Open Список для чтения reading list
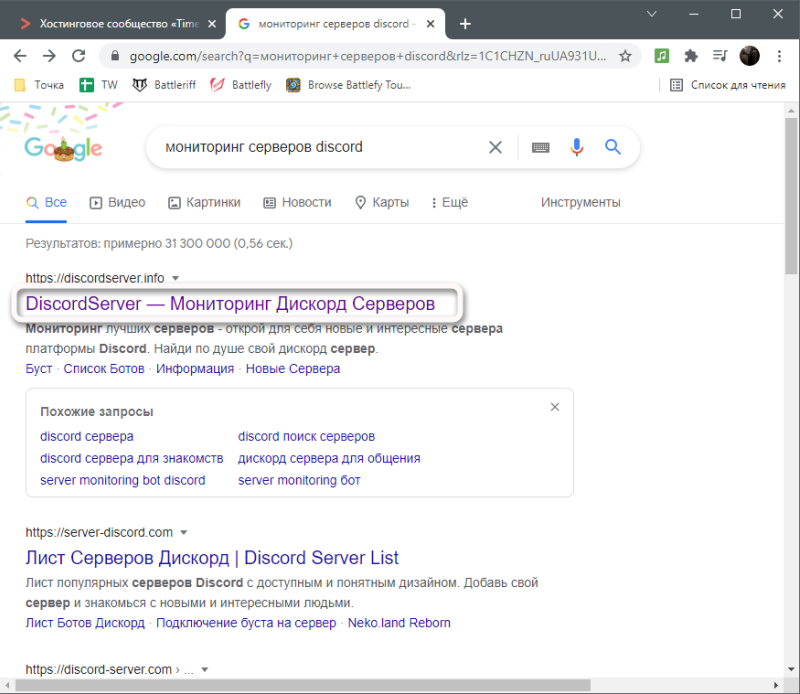This screenshot has width=800, height=694. pyautogui.click(x=728, y=85)
